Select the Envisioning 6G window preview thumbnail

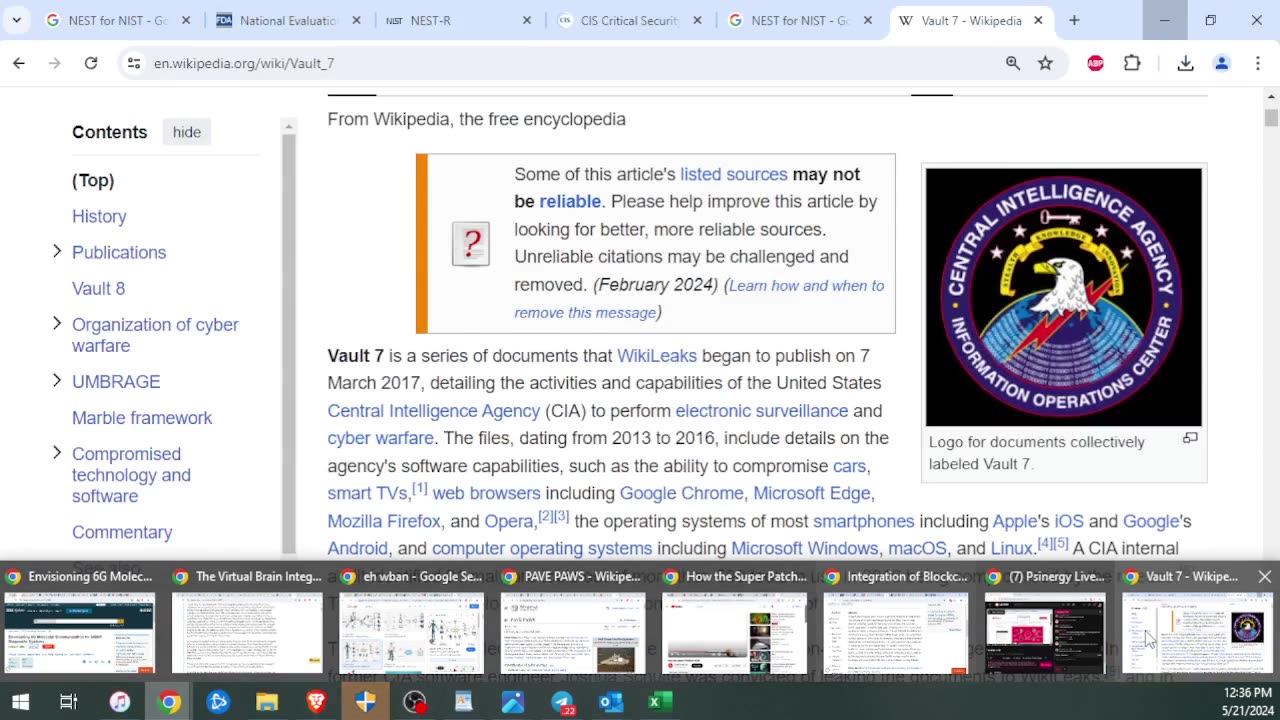80,633
